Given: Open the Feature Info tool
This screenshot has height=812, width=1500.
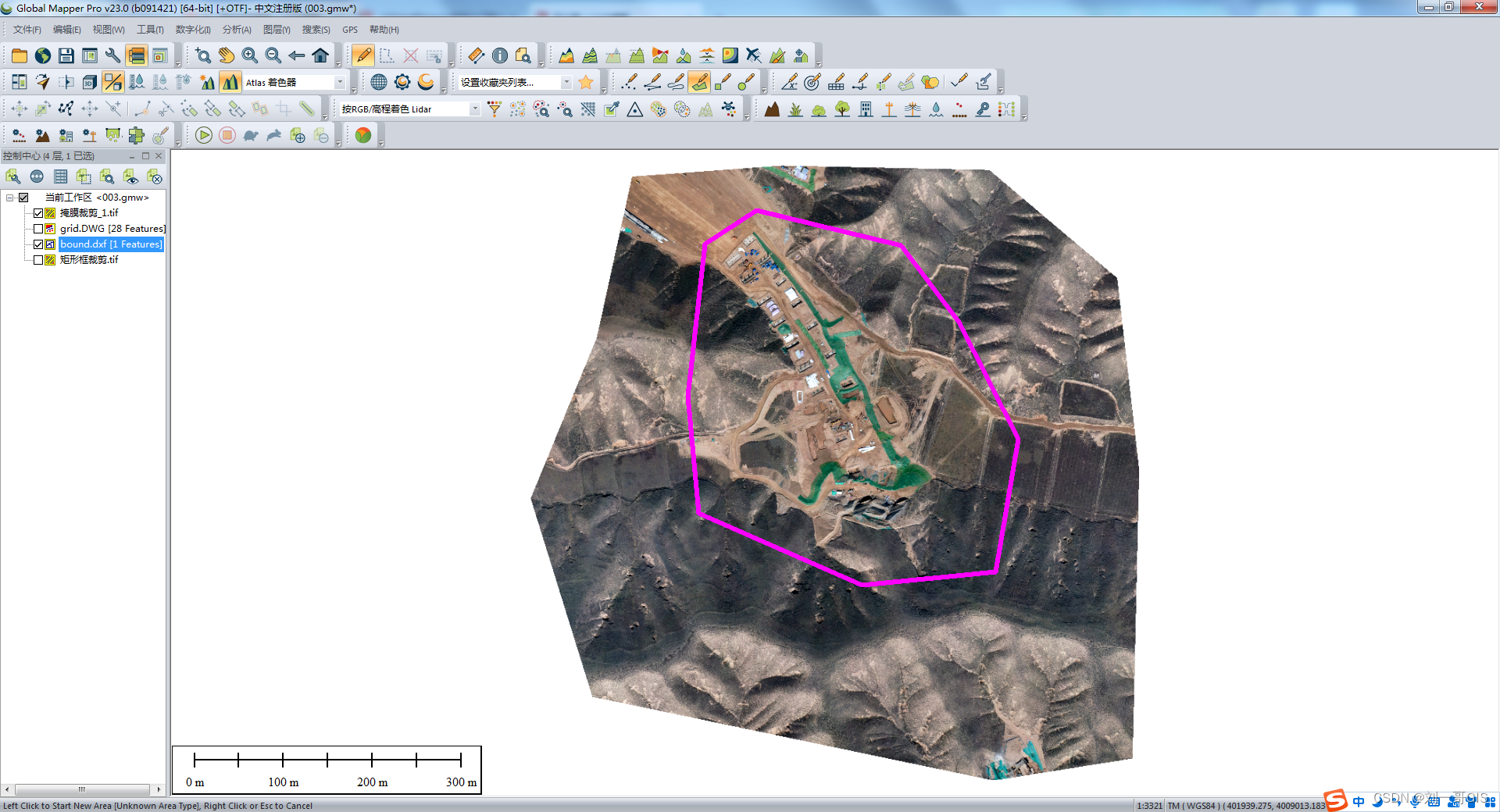Looking at the screenshot, I should point(500,55).
